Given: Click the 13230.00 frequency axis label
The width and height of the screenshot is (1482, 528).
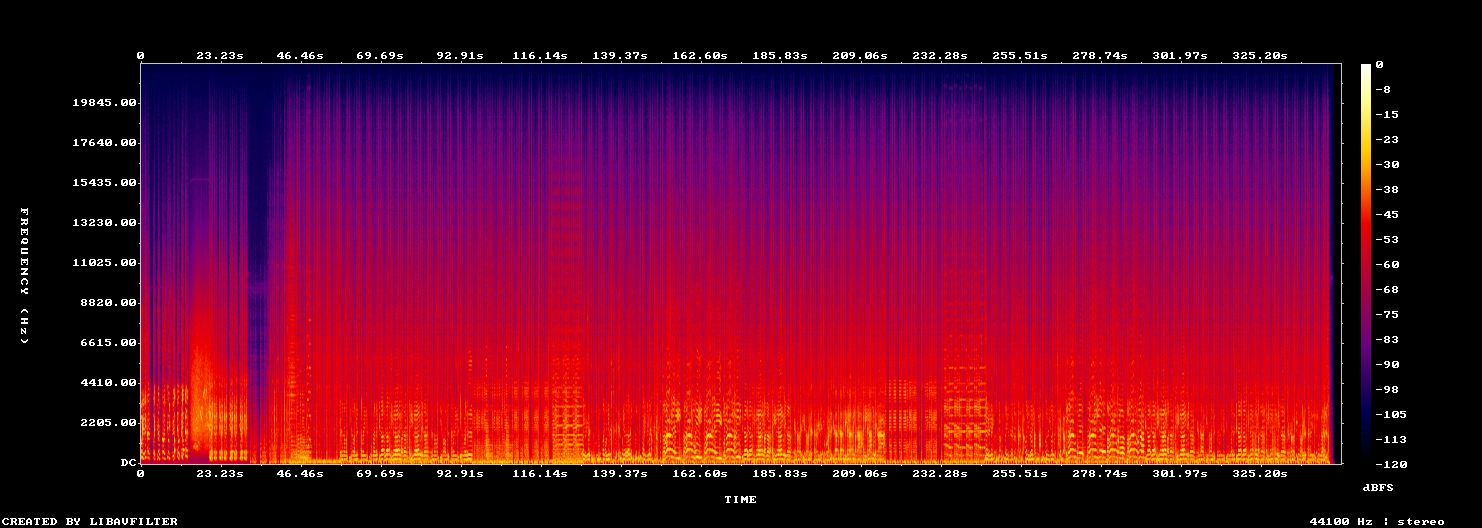Looking at the screenshot, I should point(105,223).
